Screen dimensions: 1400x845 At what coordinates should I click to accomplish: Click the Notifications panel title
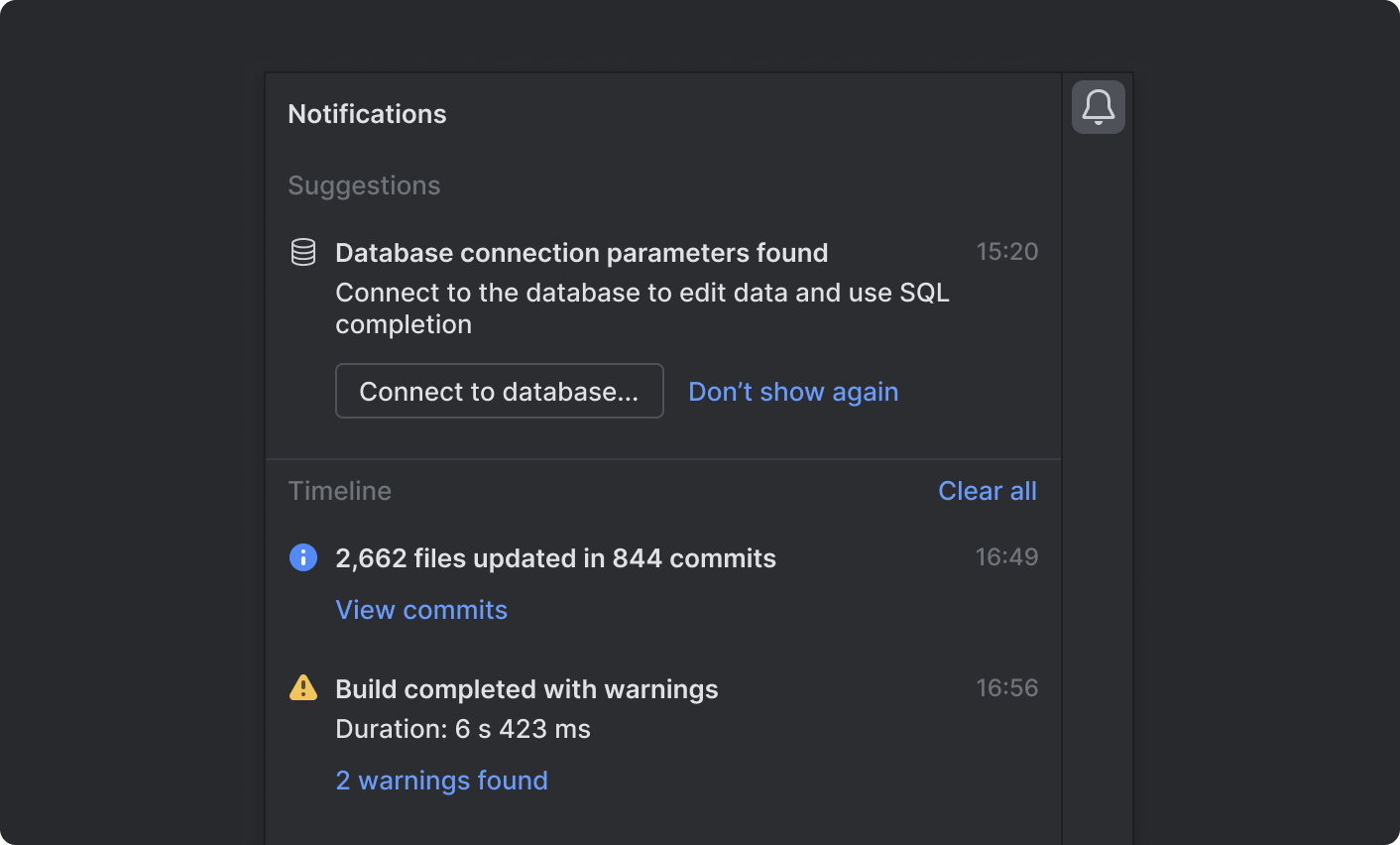point(367,113)
